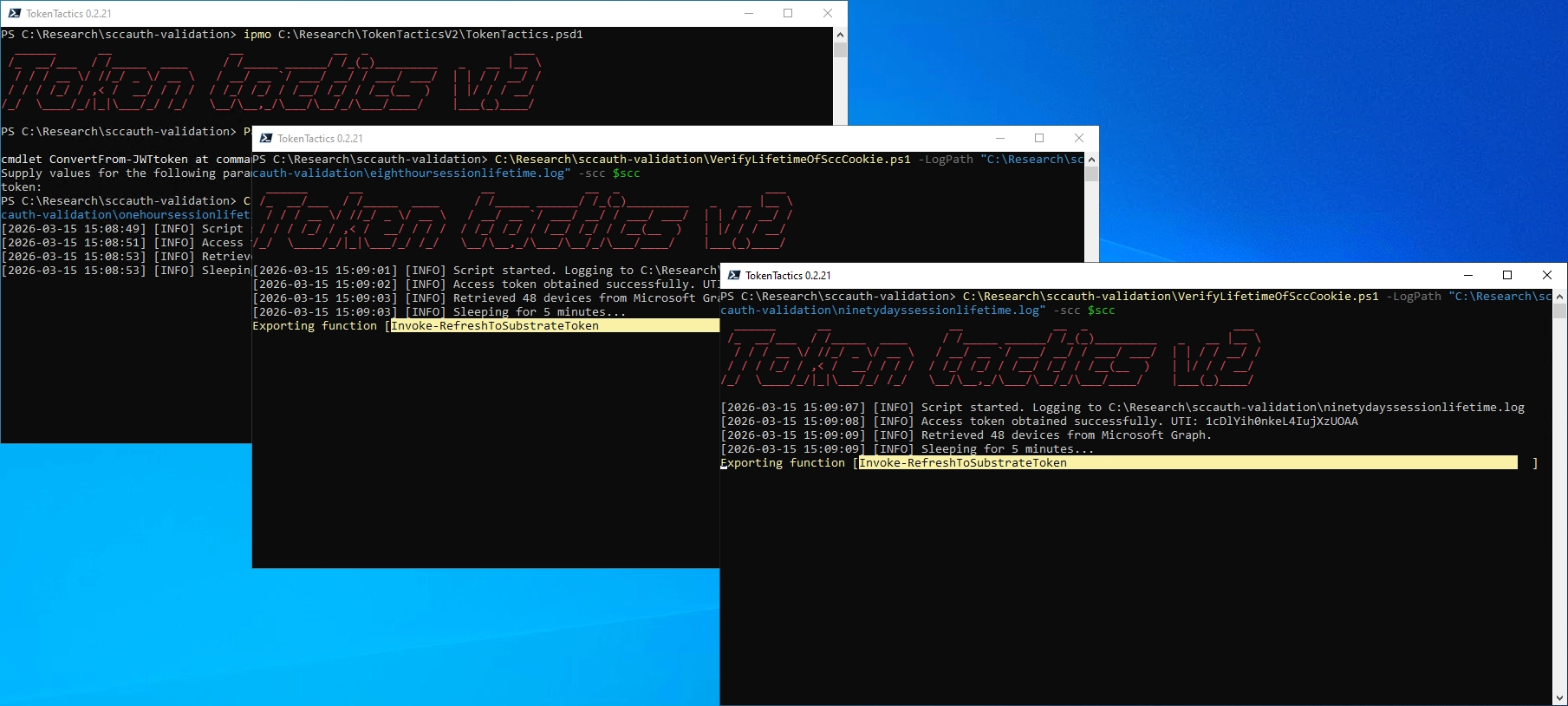Click the yellow Invoke-RefreshToSubstrateToken progress bar in front window
This screenshot has width=1568, height=706.
[1187, 463]
